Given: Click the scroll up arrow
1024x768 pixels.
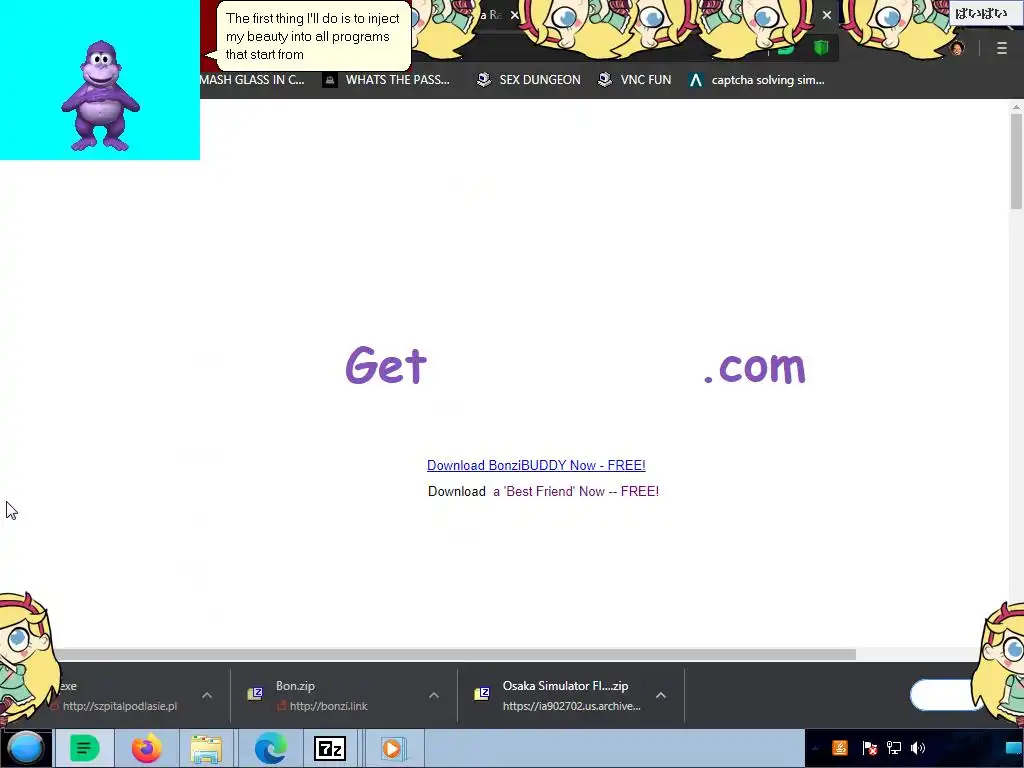Looking at the screenshot, I should point(1016,106).
